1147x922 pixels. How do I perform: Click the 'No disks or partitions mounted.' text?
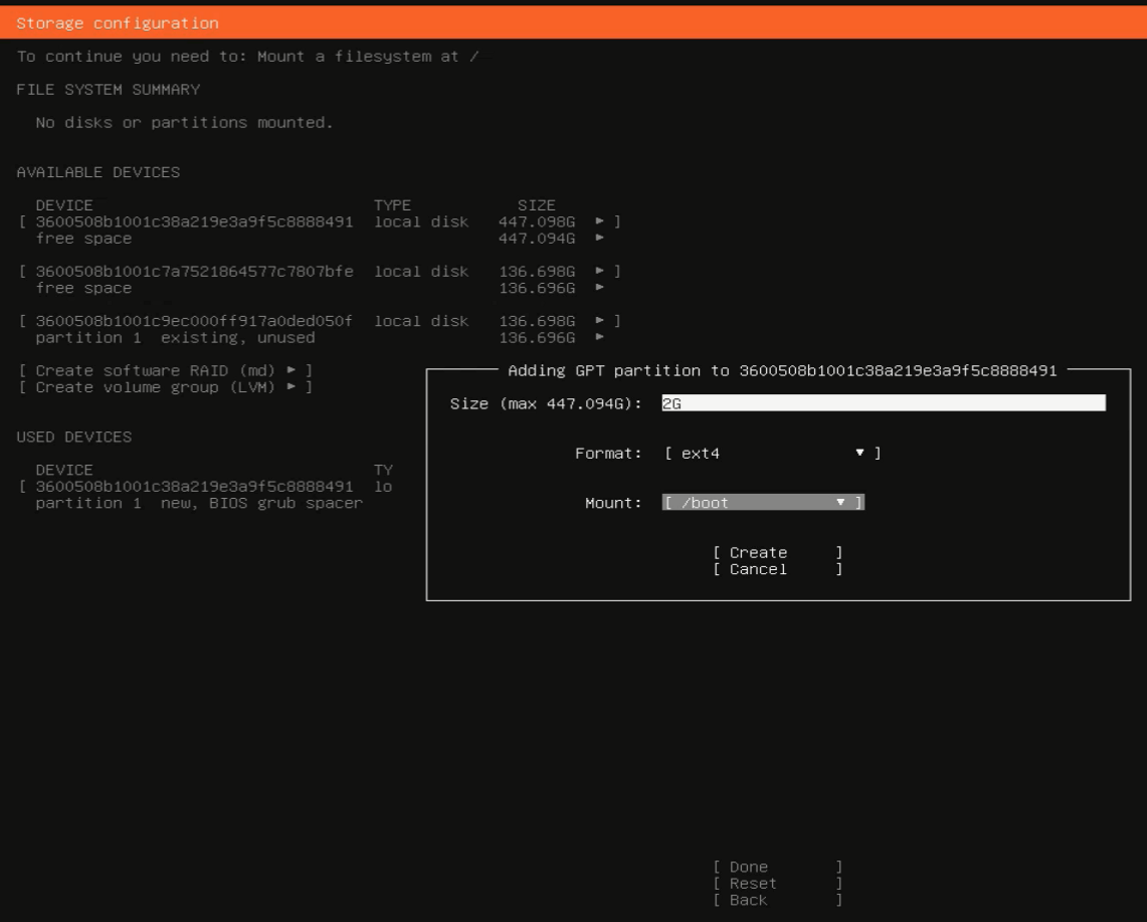point(184,122)
